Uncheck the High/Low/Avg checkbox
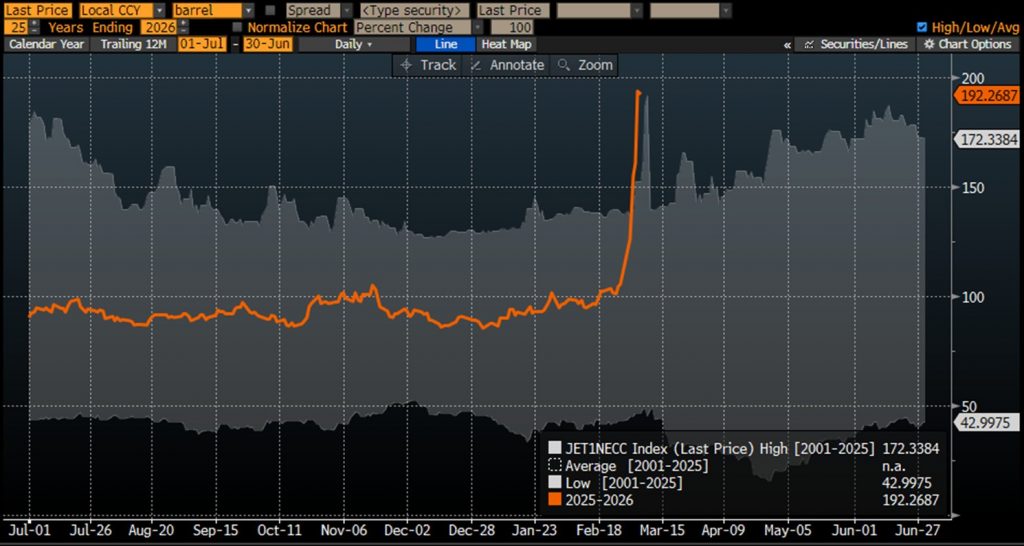The width and height of the screenshot is (1024, 546). point(921,27)
